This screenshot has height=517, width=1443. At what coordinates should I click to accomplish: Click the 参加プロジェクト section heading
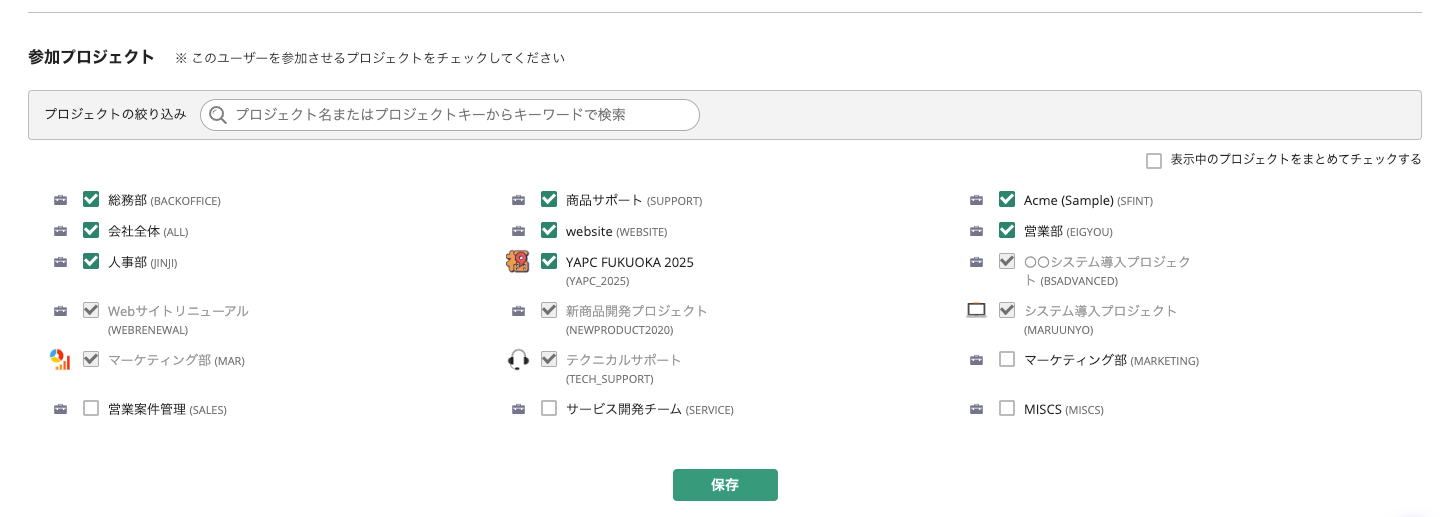91,57
